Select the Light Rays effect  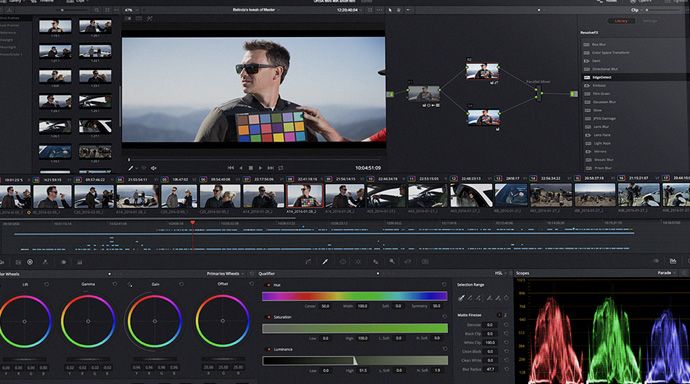[602, 143]
